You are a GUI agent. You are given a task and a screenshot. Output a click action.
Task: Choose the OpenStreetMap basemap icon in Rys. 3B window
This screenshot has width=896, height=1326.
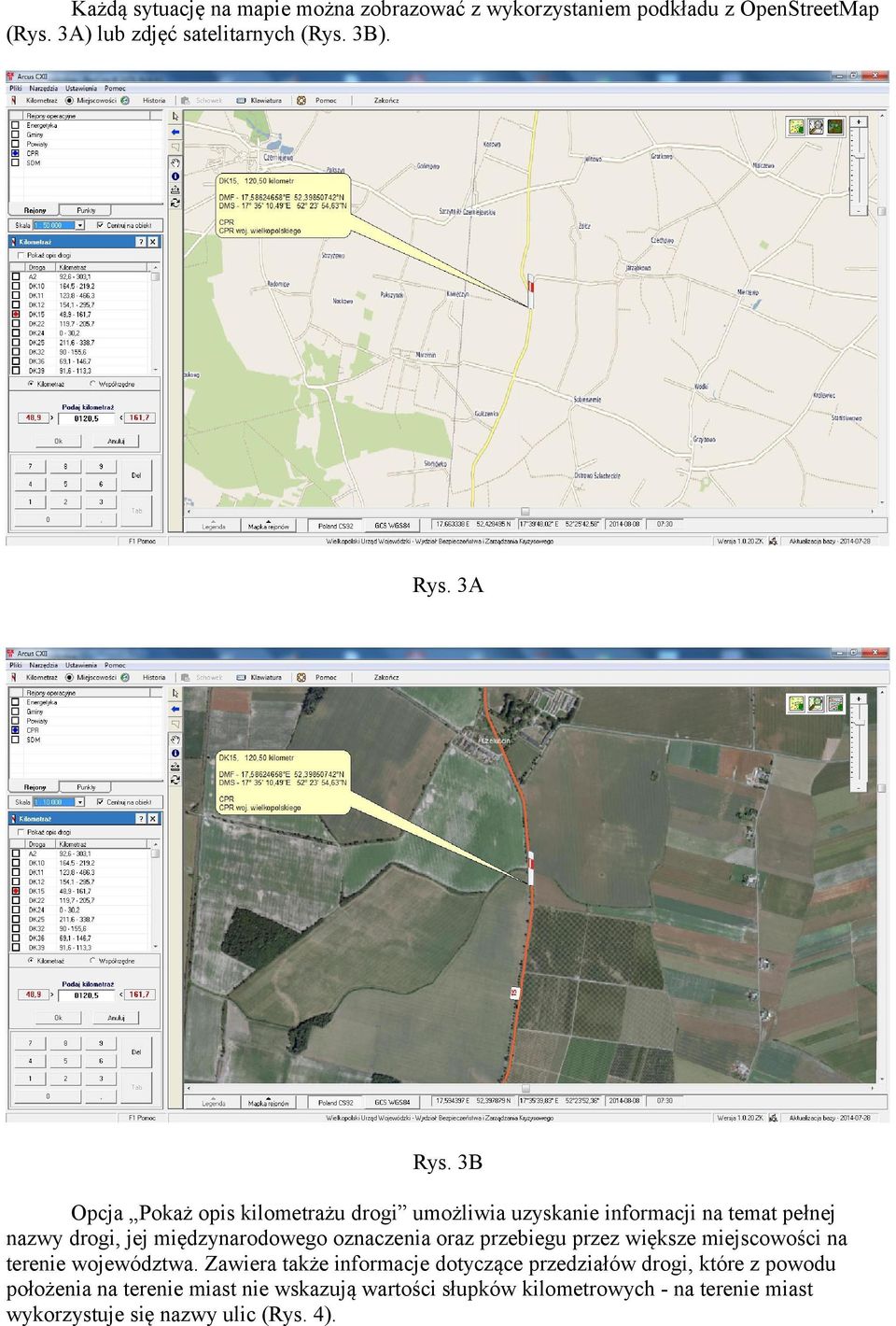pos(796,703)
